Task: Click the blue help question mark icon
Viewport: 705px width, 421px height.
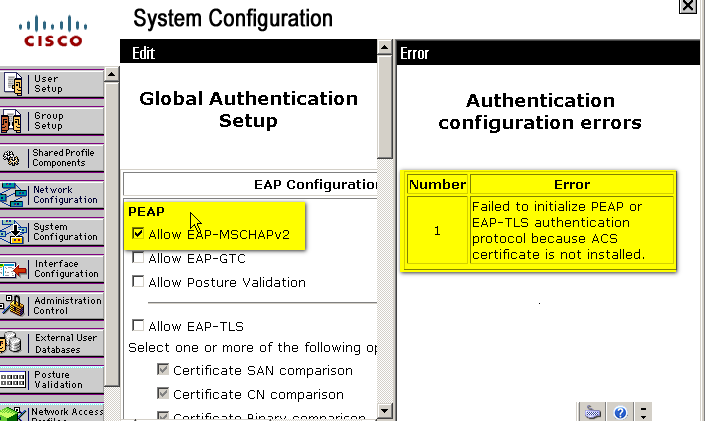Action: pyautogui.click(x=620, y=412)
